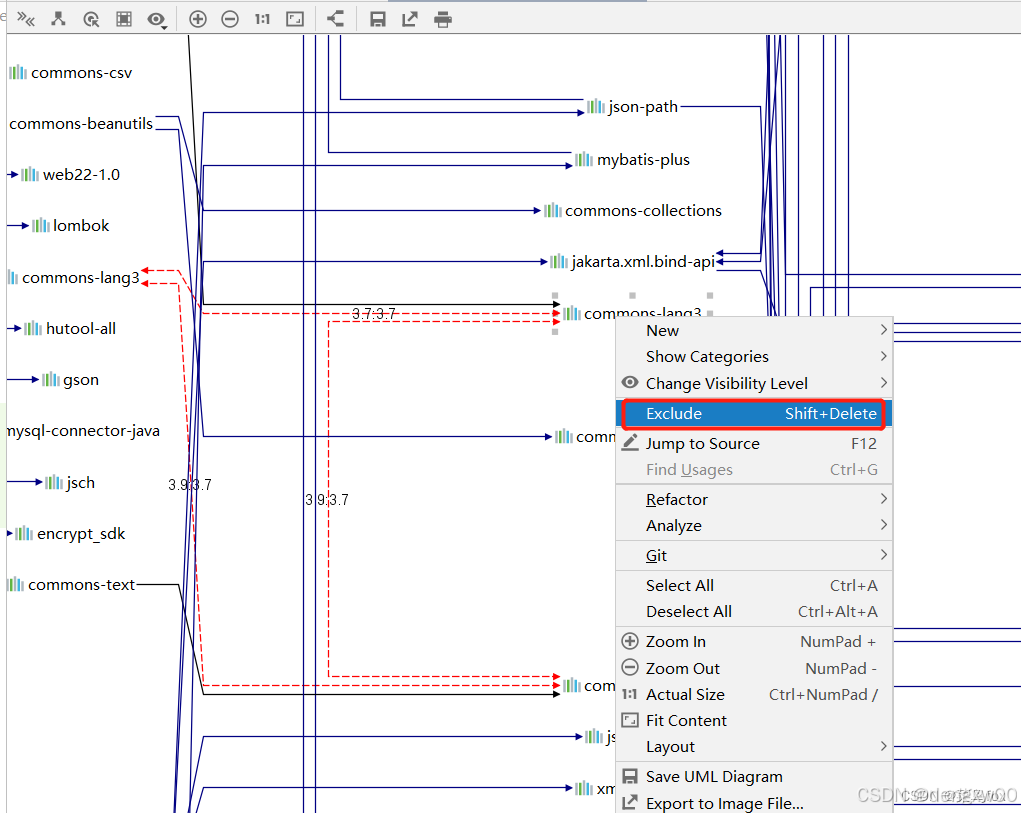The image size is (1021, 813).
Task: Click the lombok library icon
Action: pyautogui.click(x=41, y=225)
